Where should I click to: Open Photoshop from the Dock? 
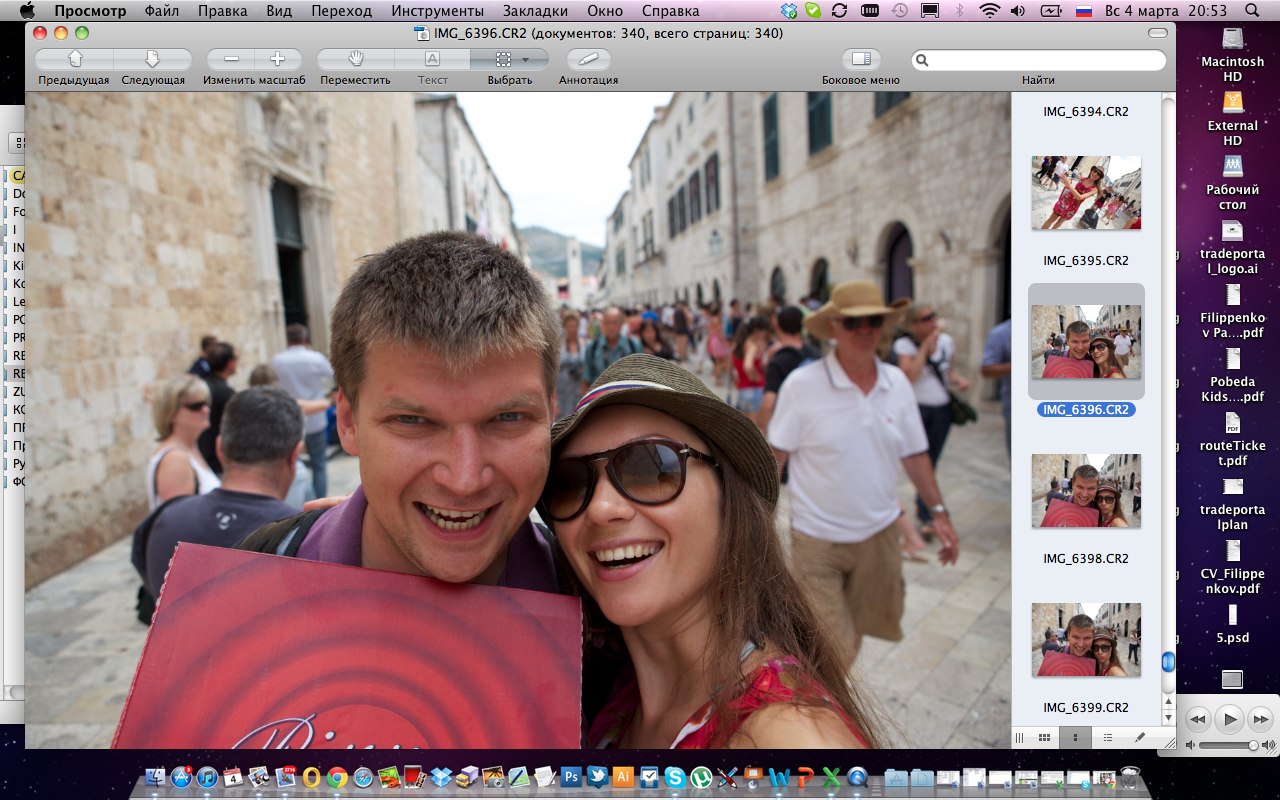point(572,777)
